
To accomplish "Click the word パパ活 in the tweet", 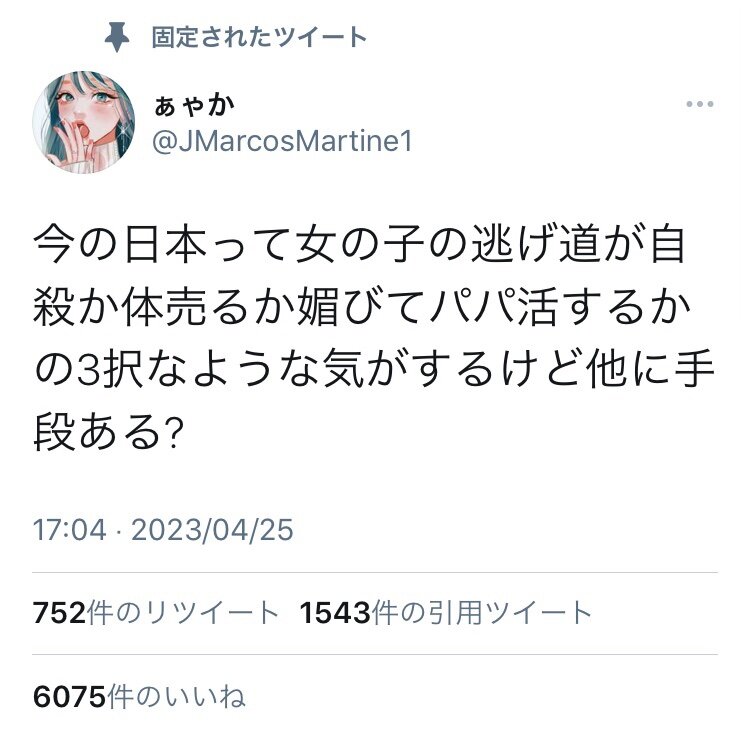I will [492, 307].
